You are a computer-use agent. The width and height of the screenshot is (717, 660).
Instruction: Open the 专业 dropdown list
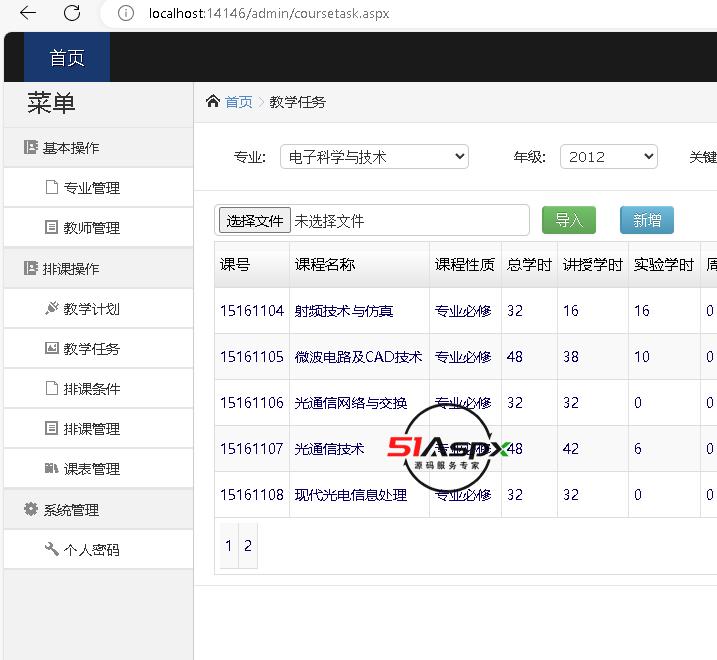pyautogui.click(x=374, y=157)
